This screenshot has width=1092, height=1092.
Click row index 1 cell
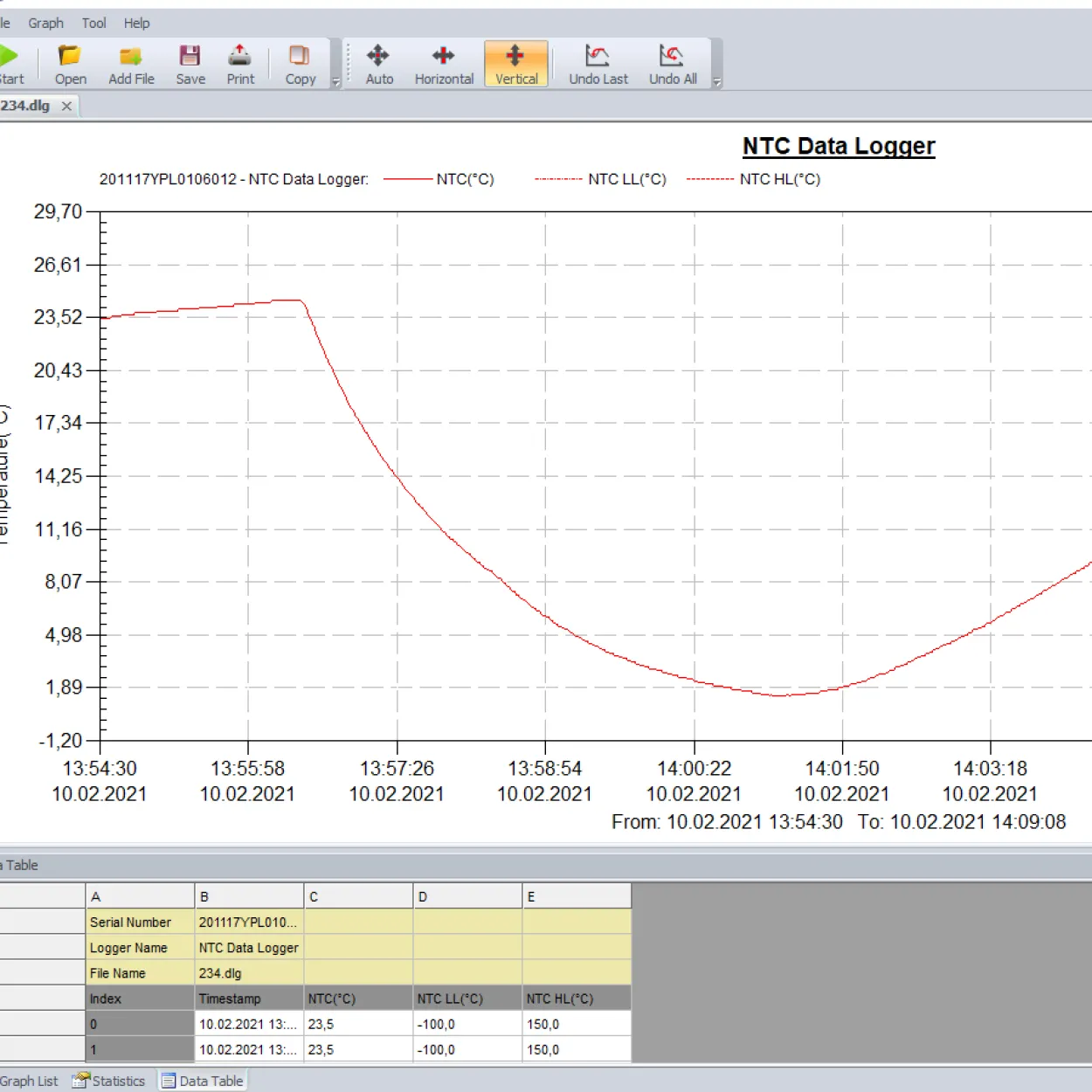point(140,1049)
